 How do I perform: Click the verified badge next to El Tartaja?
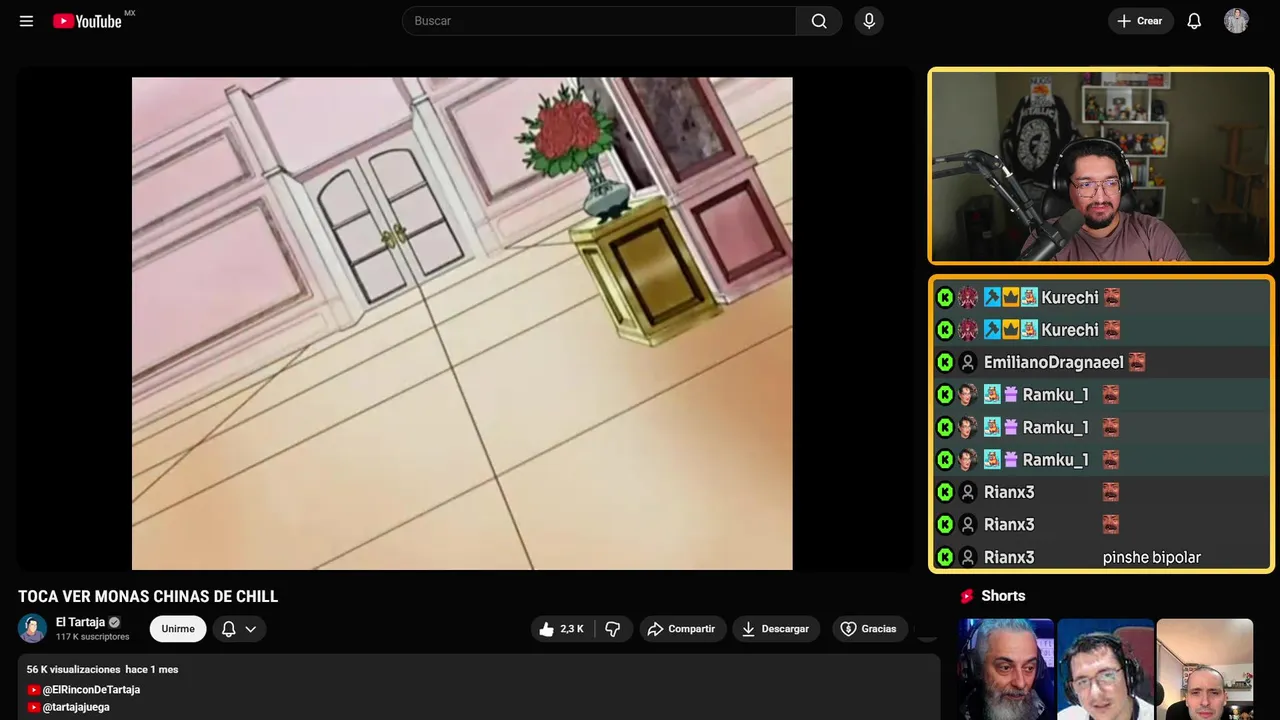click(x=114, y=622)
